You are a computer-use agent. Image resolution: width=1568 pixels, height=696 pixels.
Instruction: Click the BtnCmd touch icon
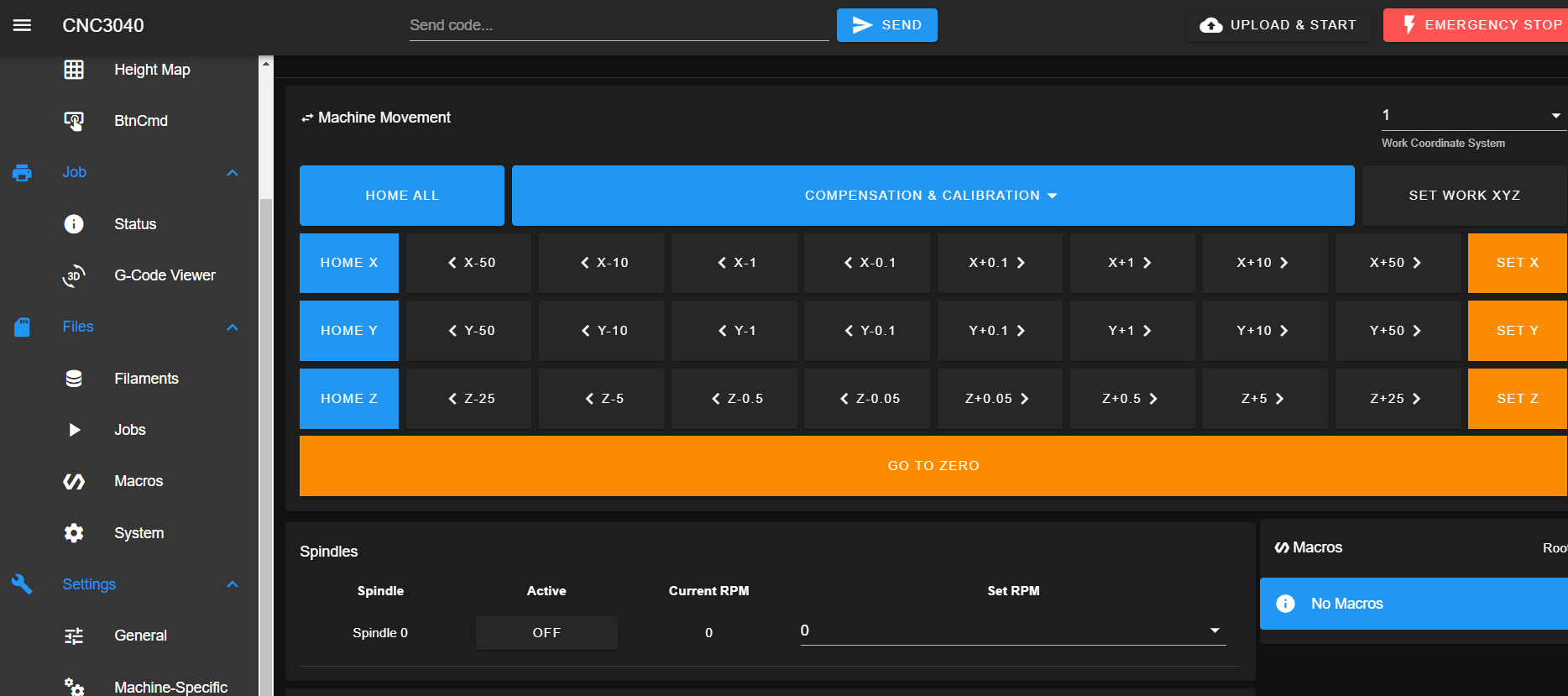[x=74, y=121]
